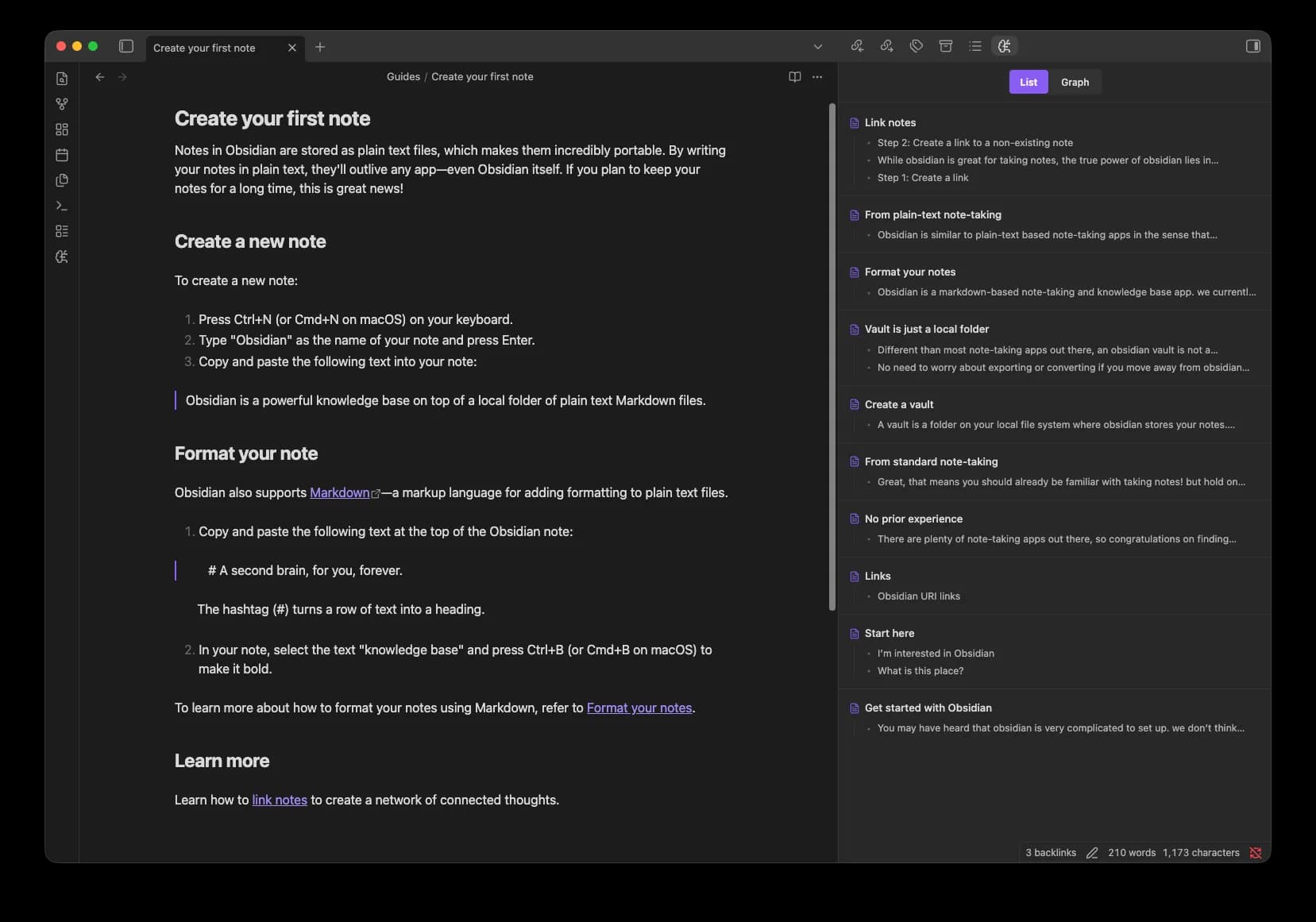Toggle editing mode pencil in status bar
Screen dimensions: 1316x922
[1092, 853]
